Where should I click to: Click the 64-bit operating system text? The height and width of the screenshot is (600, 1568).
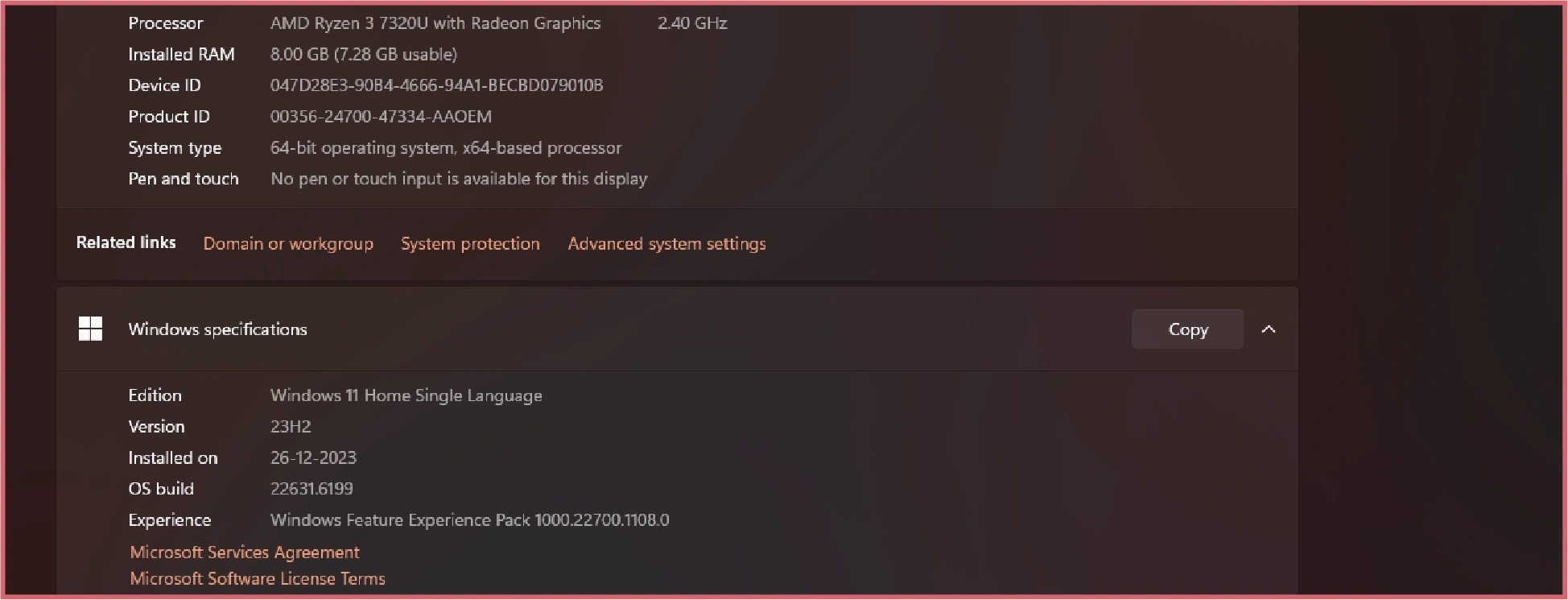click(446, 148)
